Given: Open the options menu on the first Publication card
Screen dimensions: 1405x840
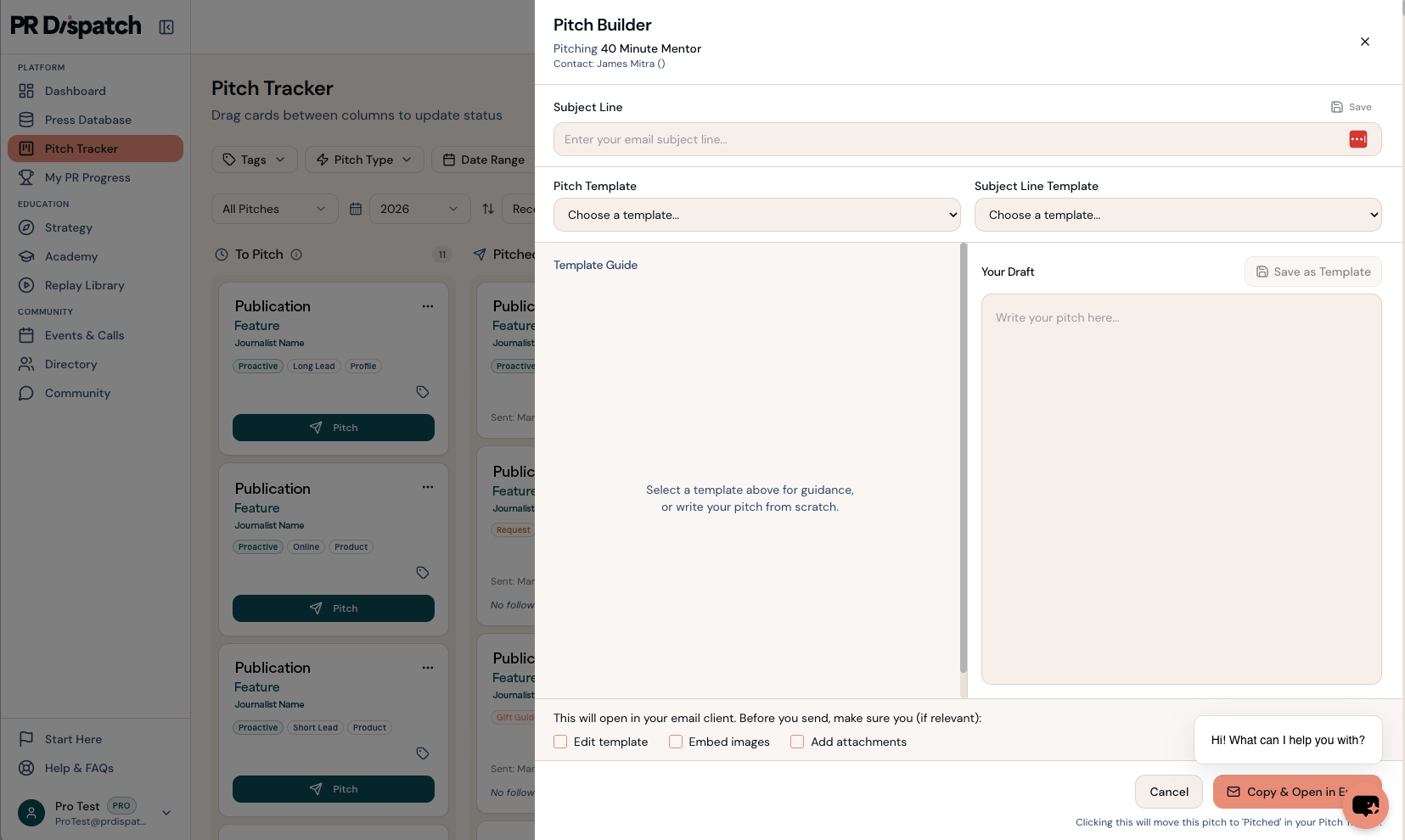Looking at the screenshot, I should (427, 306).
